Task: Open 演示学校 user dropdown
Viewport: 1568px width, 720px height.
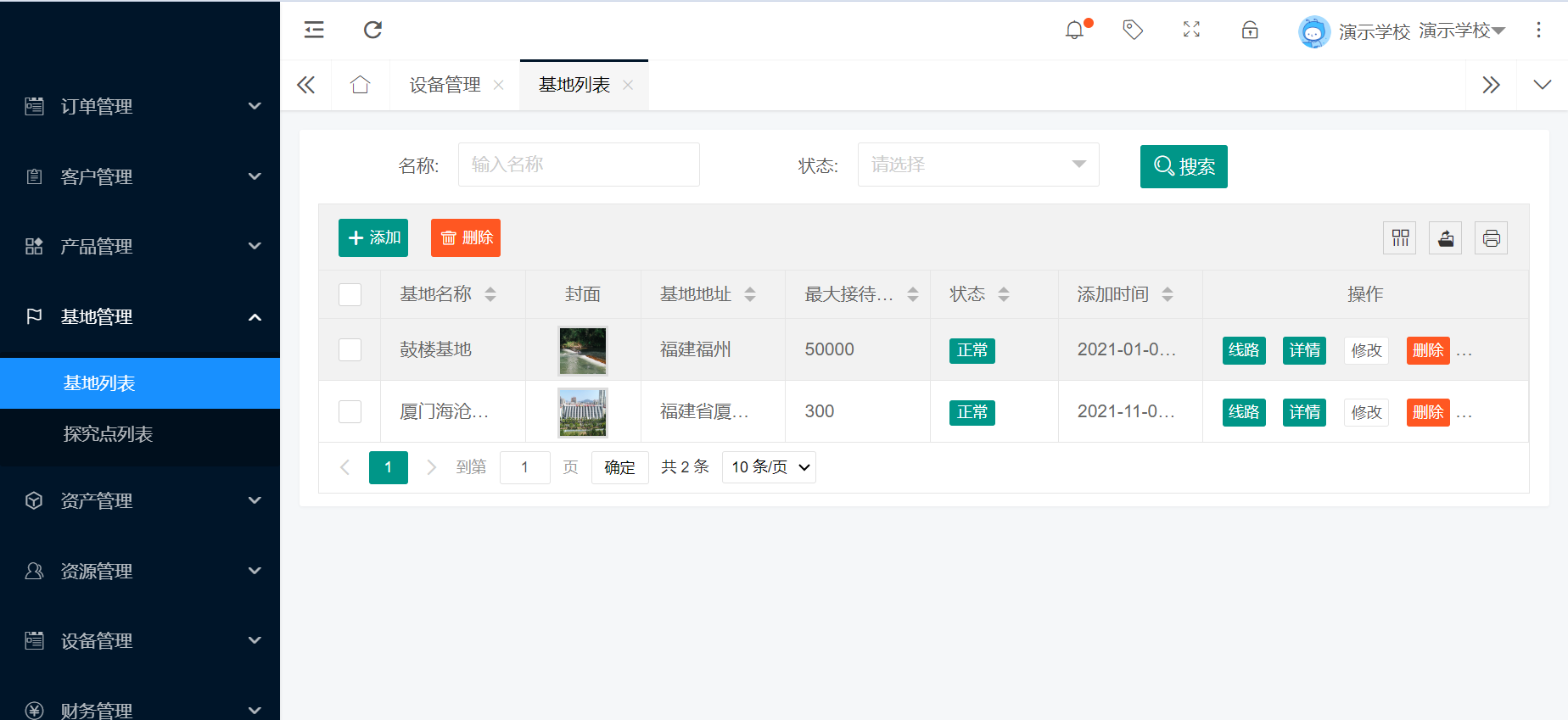Action: [x=1462, y=31]
